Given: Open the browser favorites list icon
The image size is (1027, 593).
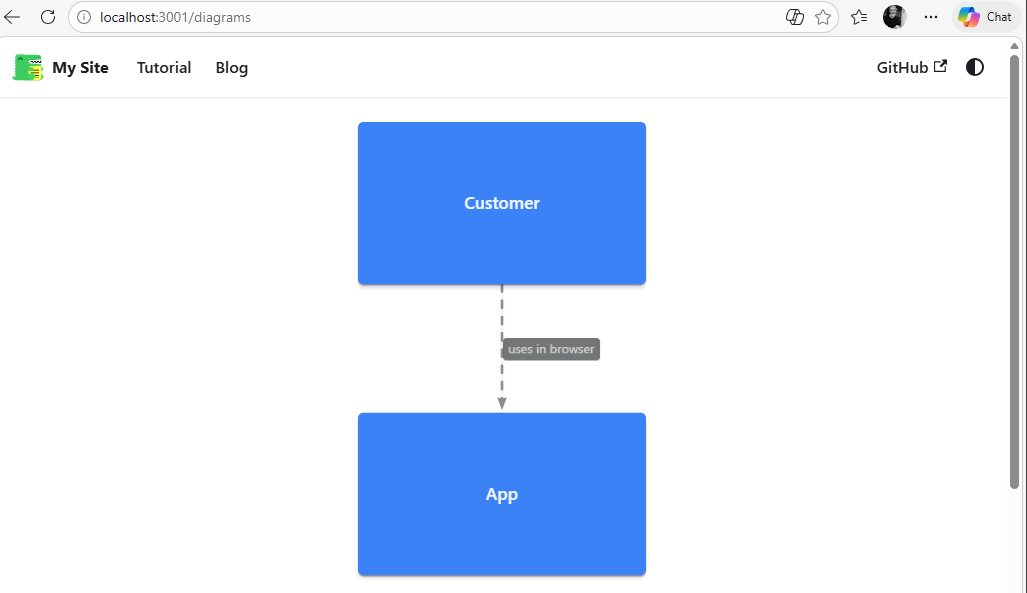Looking at the screenshot, I should pyautogui.click(x=859, y=17).
